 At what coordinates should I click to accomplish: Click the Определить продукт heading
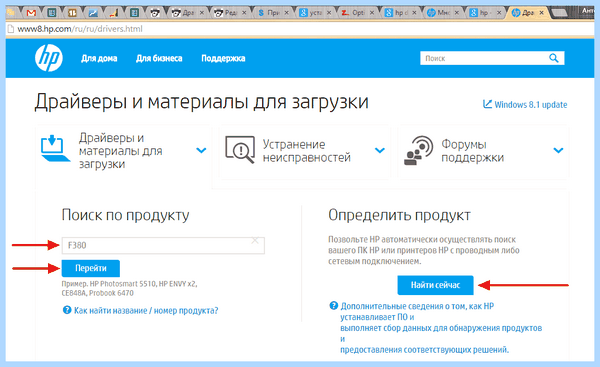399,215
